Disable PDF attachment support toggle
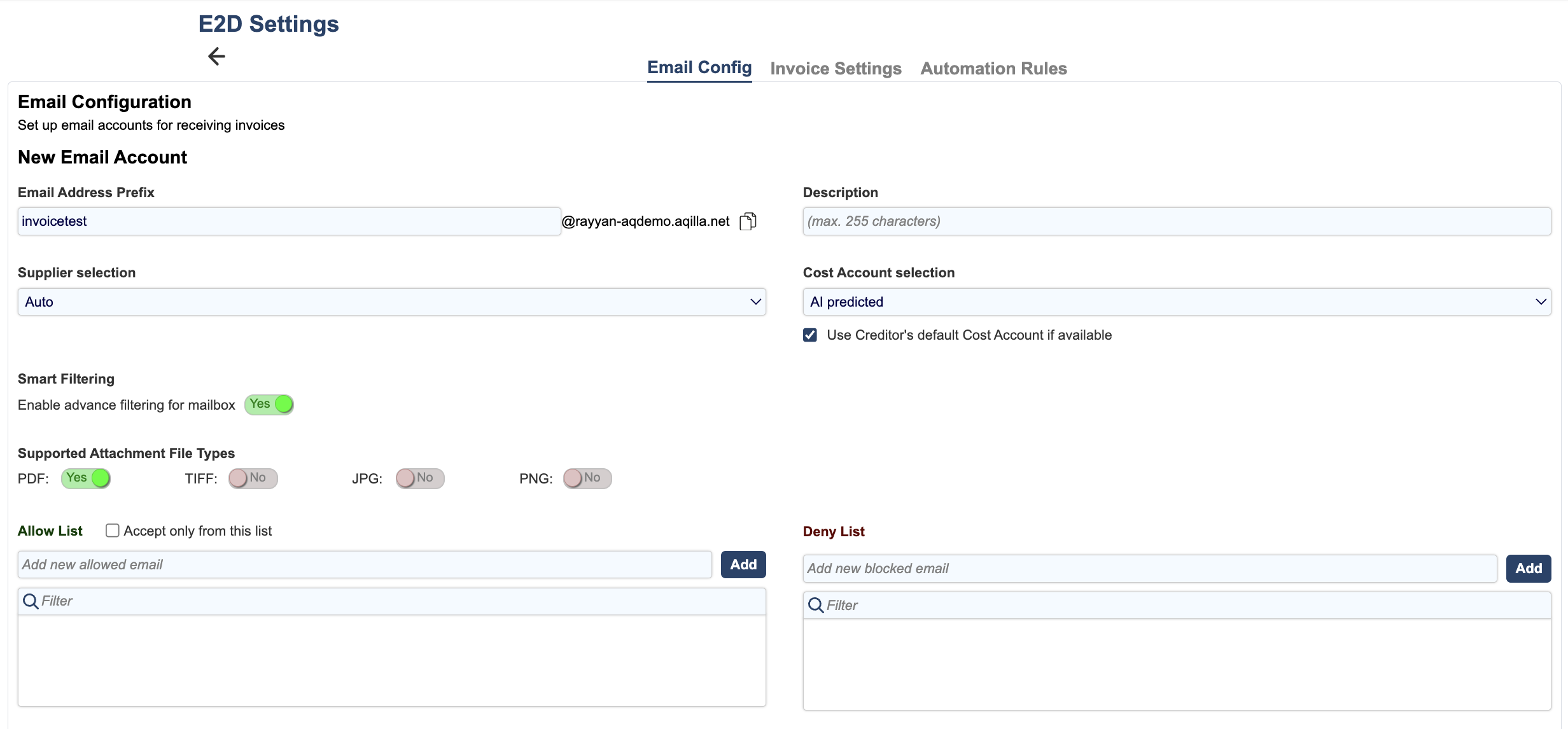The image size is (1568, 729). [86, 478]
